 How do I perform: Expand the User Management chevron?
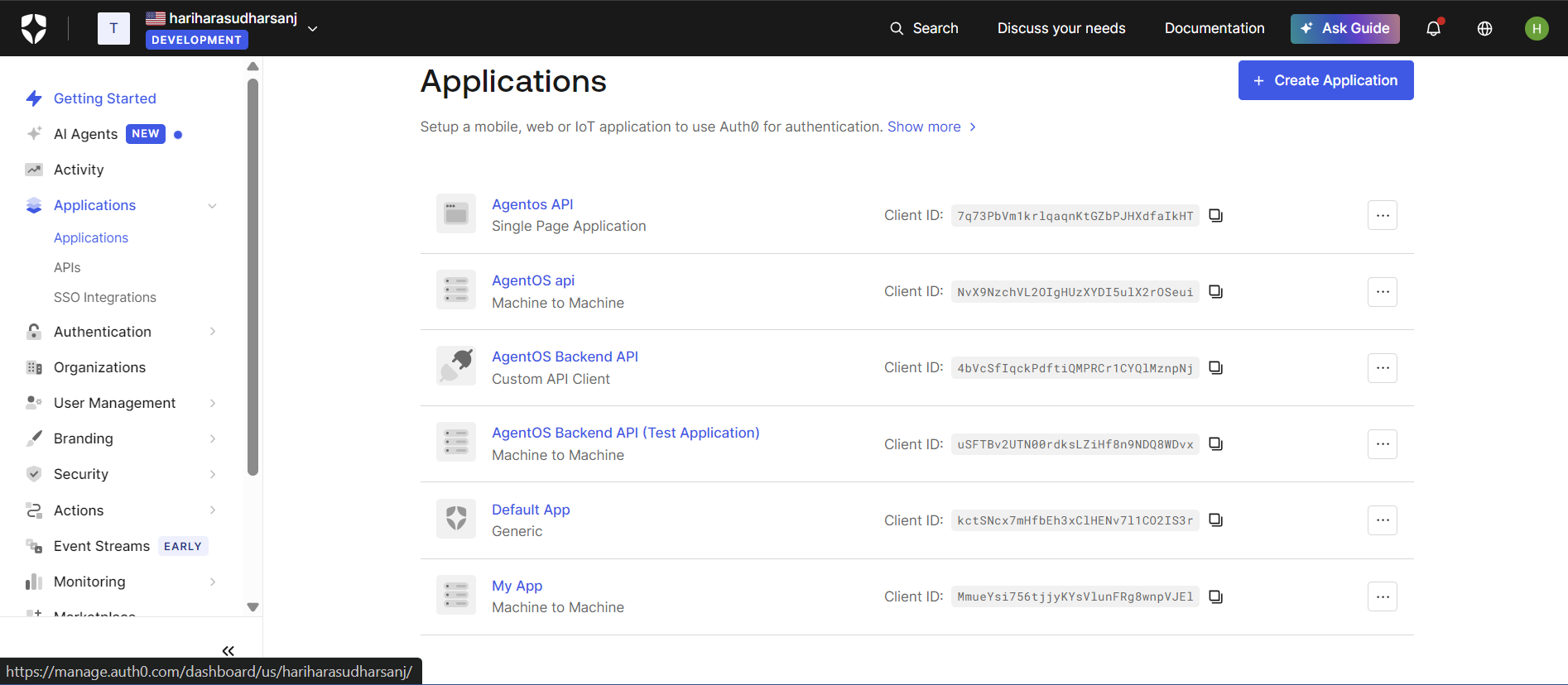pyautogui.click(x=213, y=403)
